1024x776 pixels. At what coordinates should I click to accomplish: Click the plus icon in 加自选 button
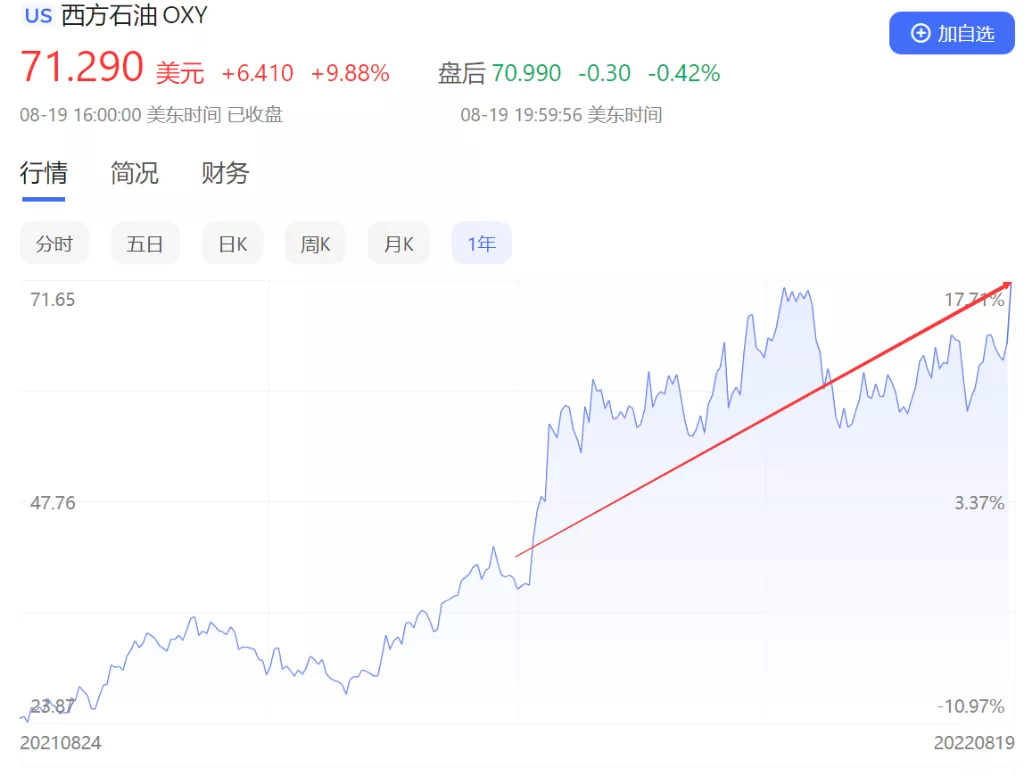(921, 34)
